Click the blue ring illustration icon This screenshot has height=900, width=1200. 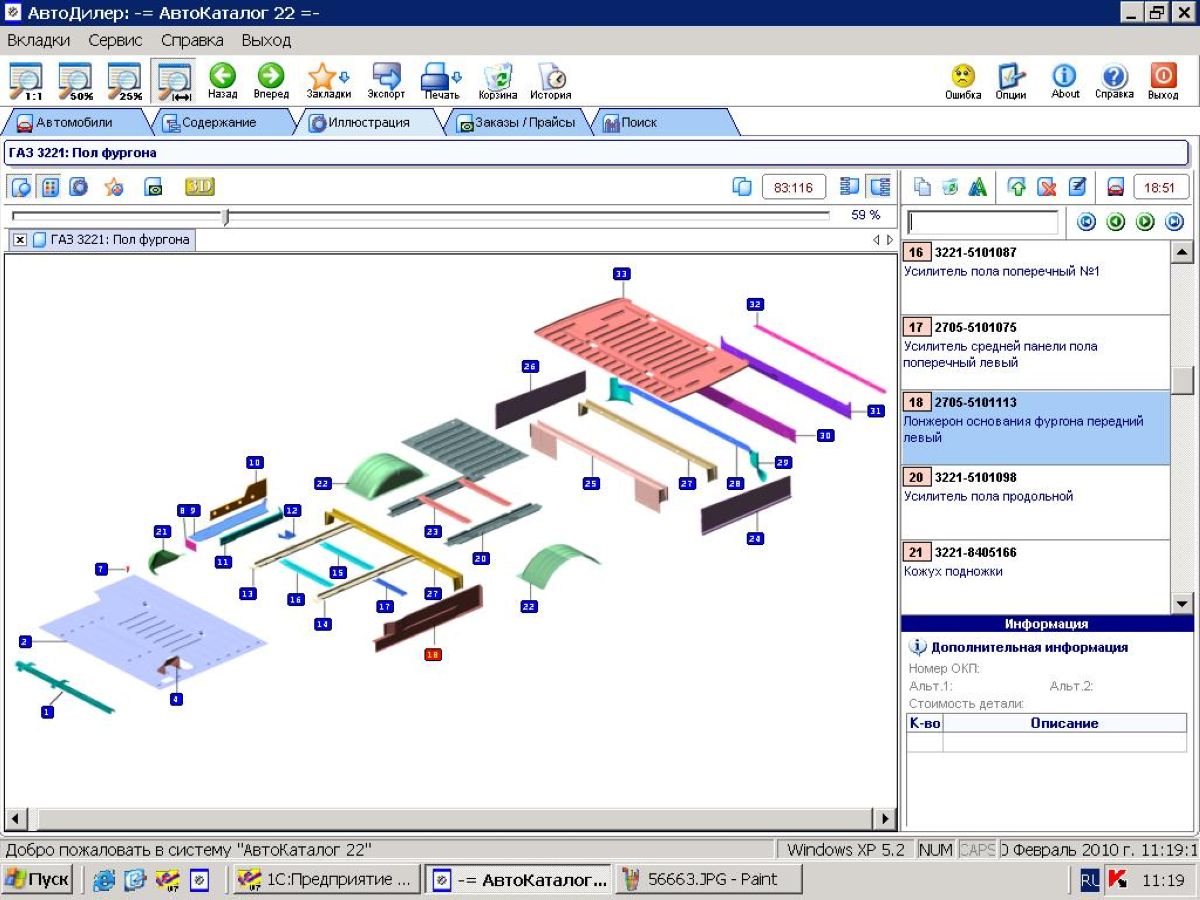78,186
